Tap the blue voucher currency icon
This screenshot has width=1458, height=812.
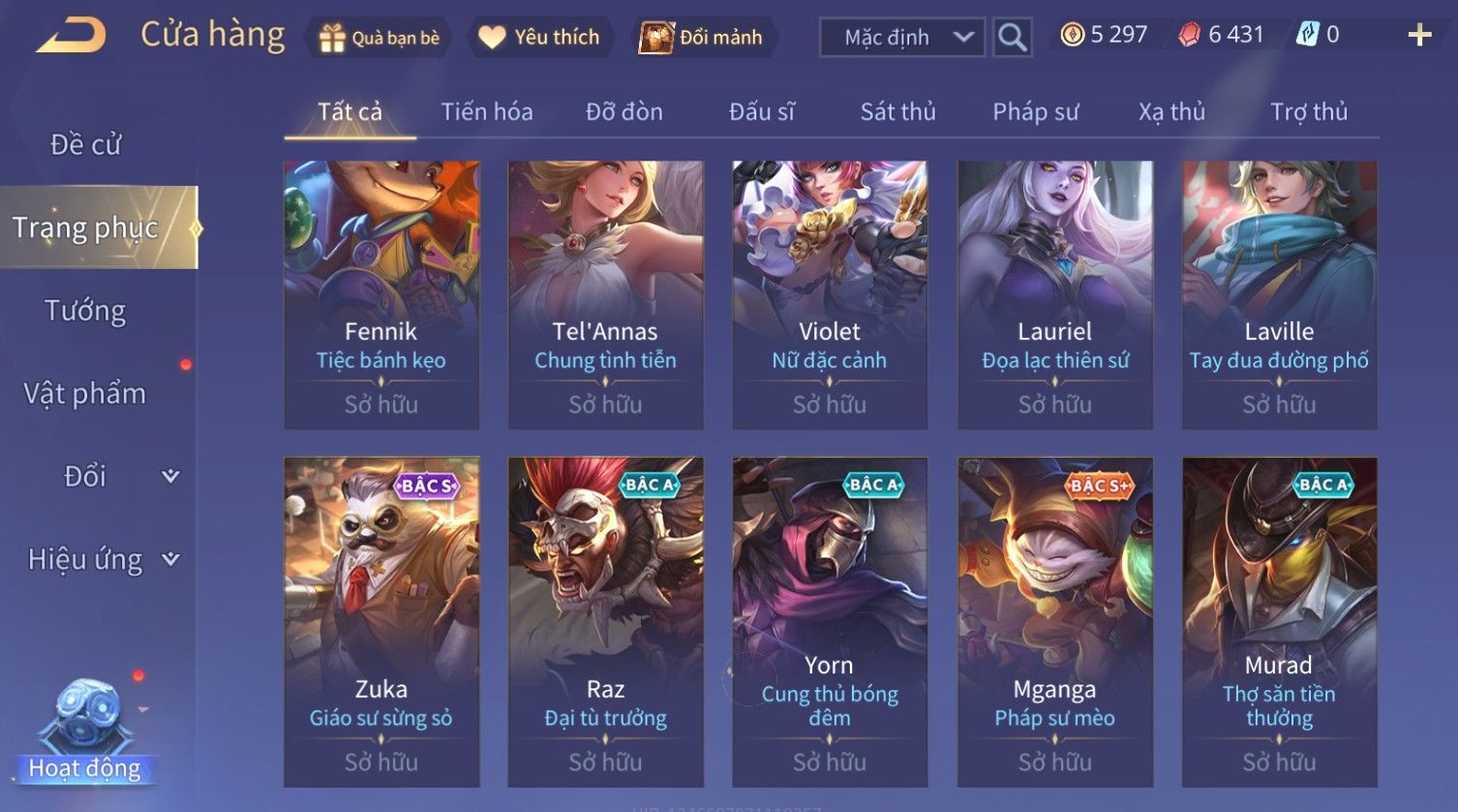point(1307,36)
